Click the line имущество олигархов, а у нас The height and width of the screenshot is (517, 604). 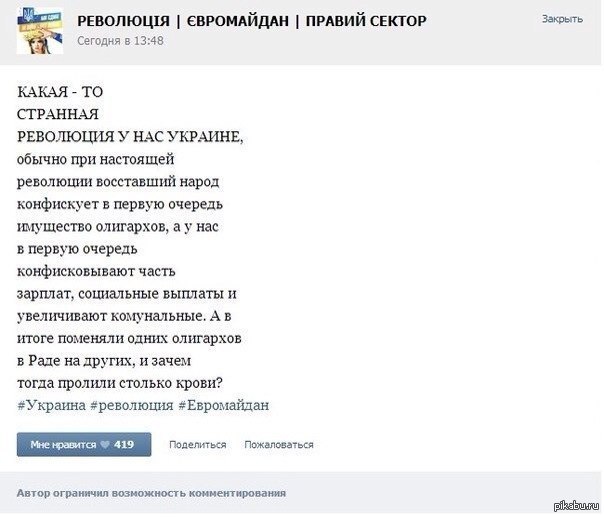(118, 228)
